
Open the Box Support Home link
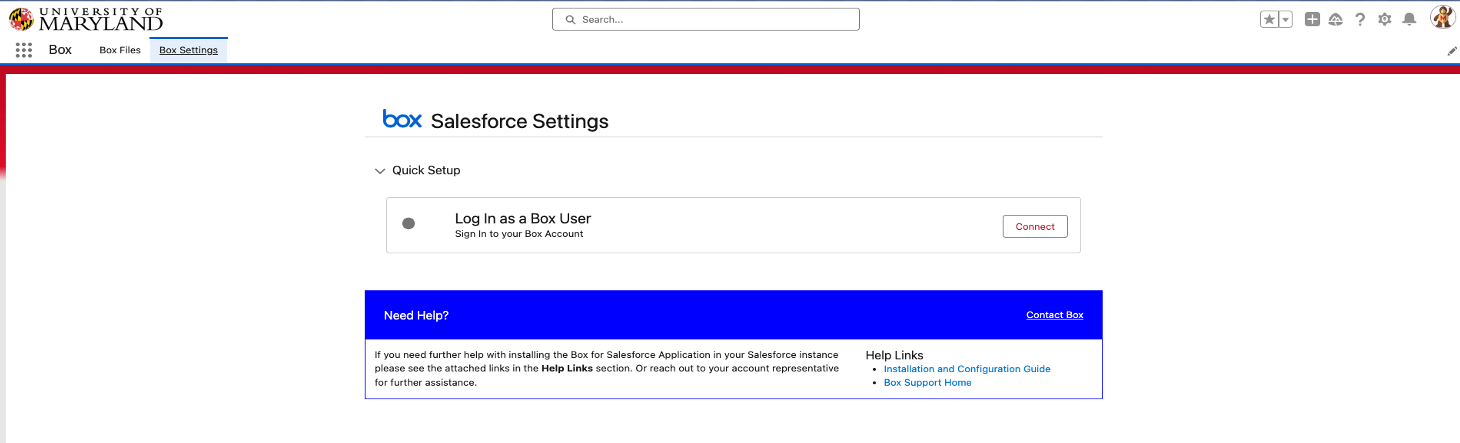point(928,383)
